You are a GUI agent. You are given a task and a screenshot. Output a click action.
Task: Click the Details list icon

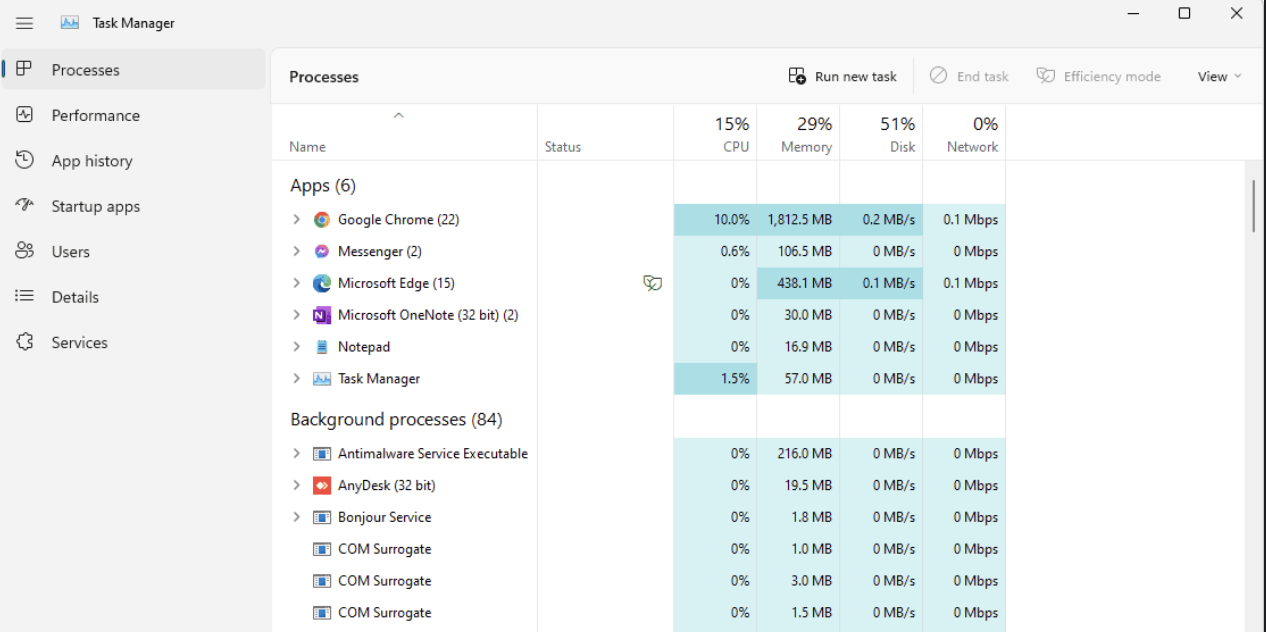pyautogui.click(x=25, y=296)
